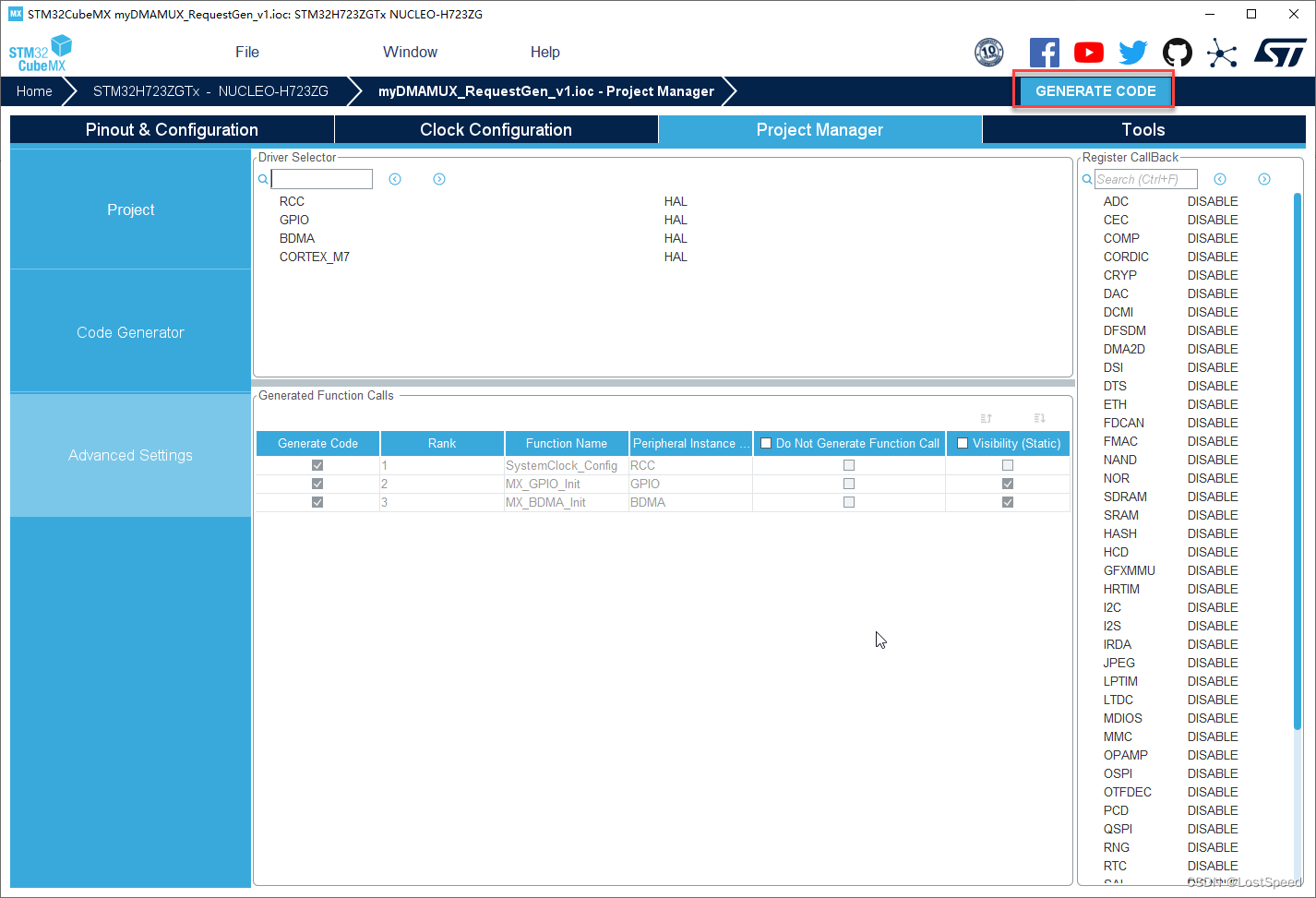The width and height of the screenshot is (1316, 898).
Task: Open the Code Generator section
Action: point(130,332)
